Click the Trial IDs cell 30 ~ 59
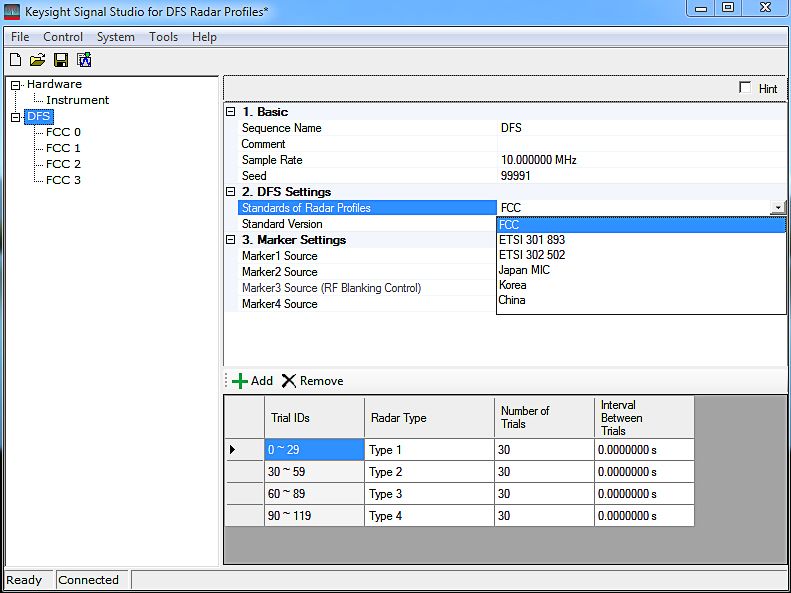 coord(314,471)
